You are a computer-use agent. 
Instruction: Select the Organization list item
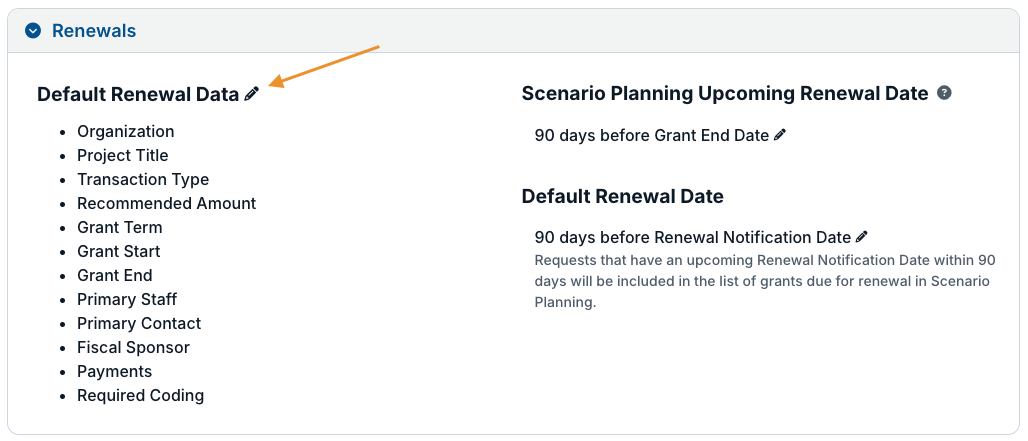(126, 132)
